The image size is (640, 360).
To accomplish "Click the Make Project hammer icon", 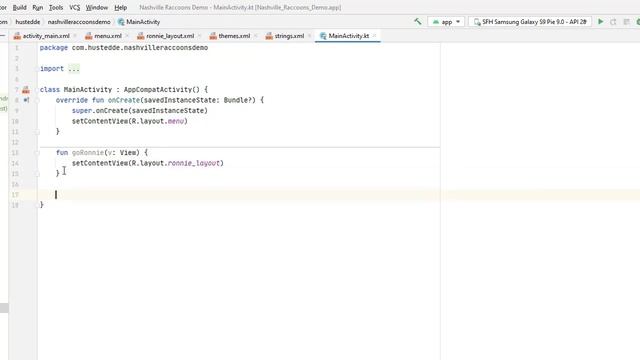I will point(418,22).
